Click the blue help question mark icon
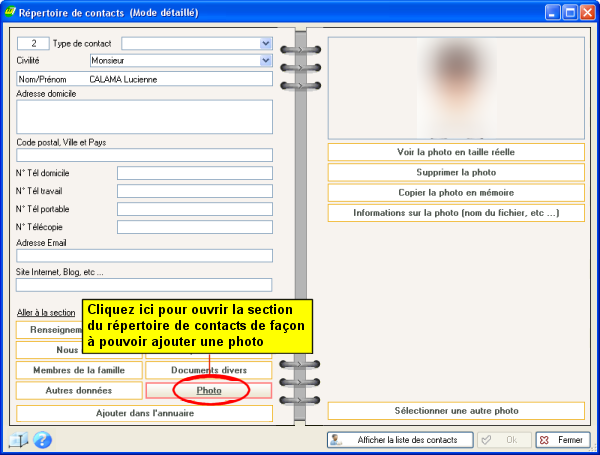The width and height of the screenshot is (600, 455). (x=42, y=439)
